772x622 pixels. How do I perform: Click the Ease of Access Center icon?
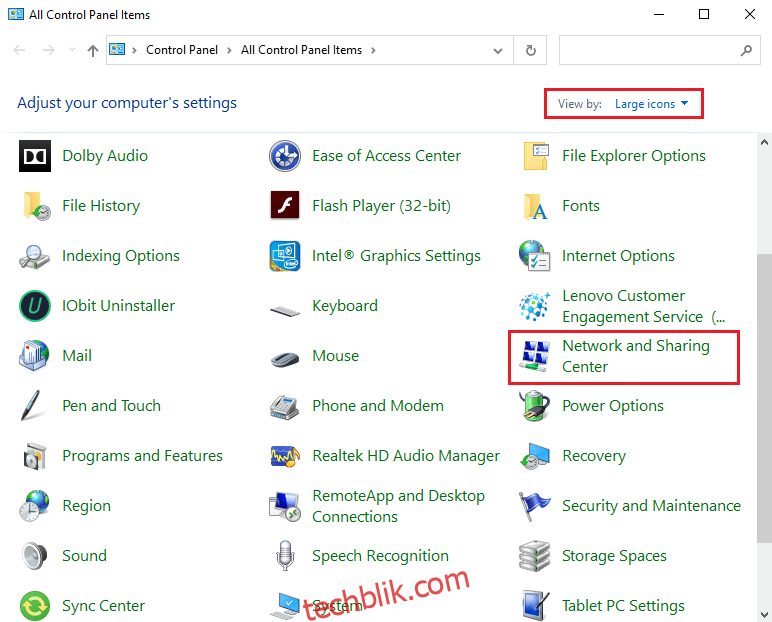285,156
